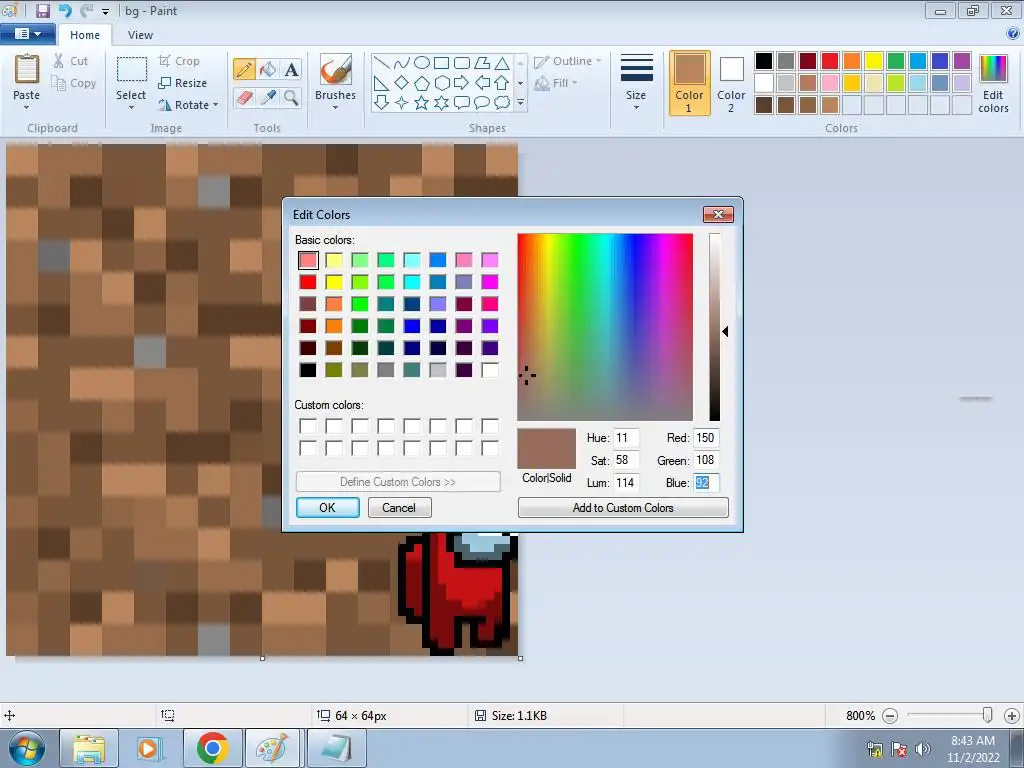Click the Cut scissors button
This screenshot has height=768, width=1024.
[71, 61]
